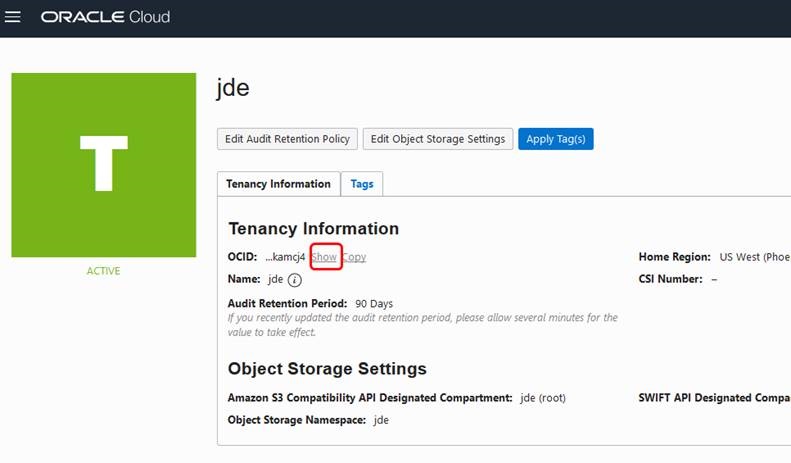Screen dimensions: 791x463
Task: Copy the tenancy OCID
Action: tap(354, 257)
